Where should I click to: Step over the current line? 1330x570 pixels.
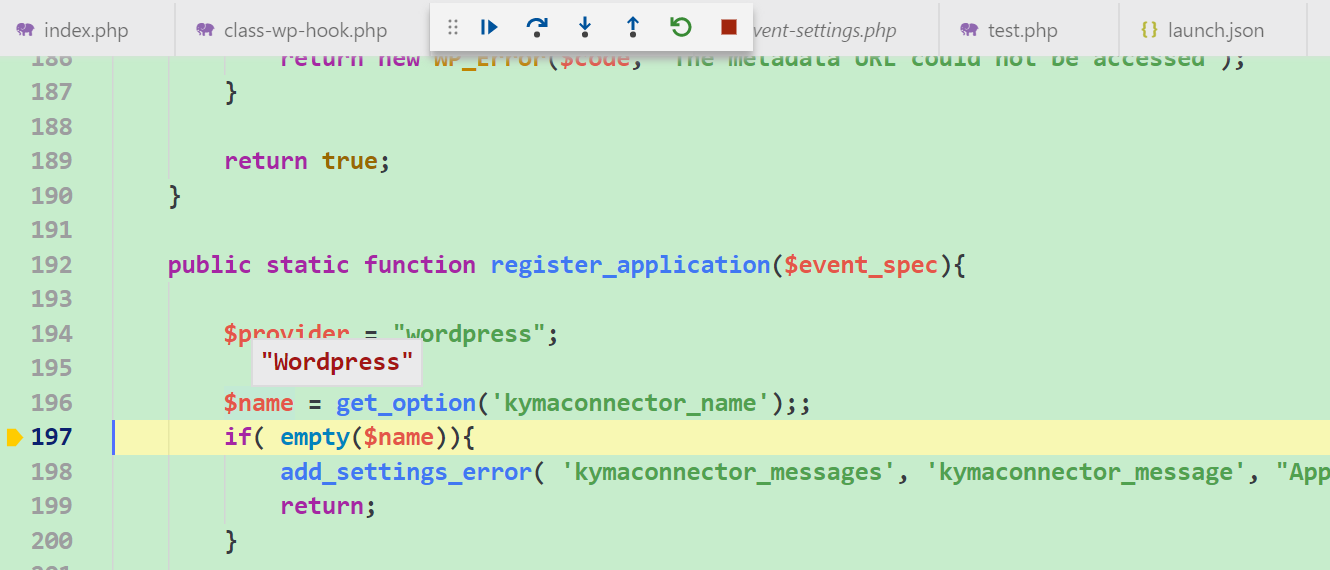point(537,27)
